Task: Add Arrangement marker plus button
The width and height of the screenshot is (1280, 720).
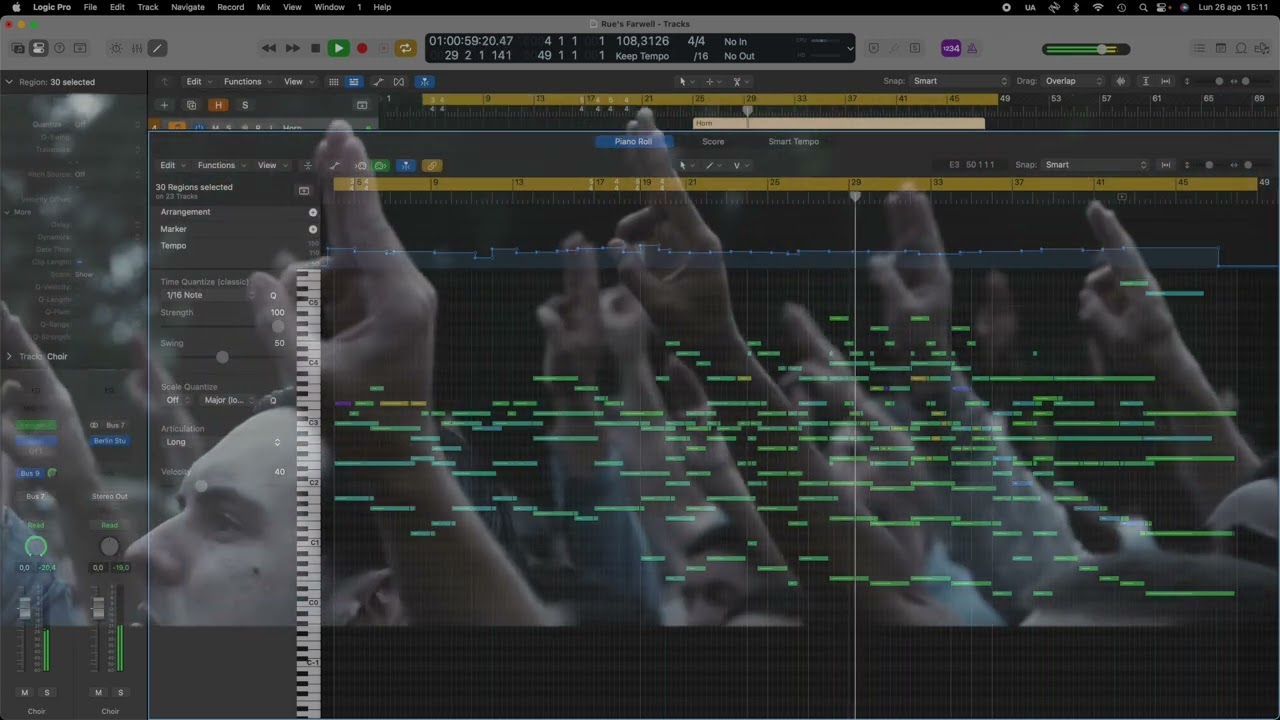Action: point(313,212)
